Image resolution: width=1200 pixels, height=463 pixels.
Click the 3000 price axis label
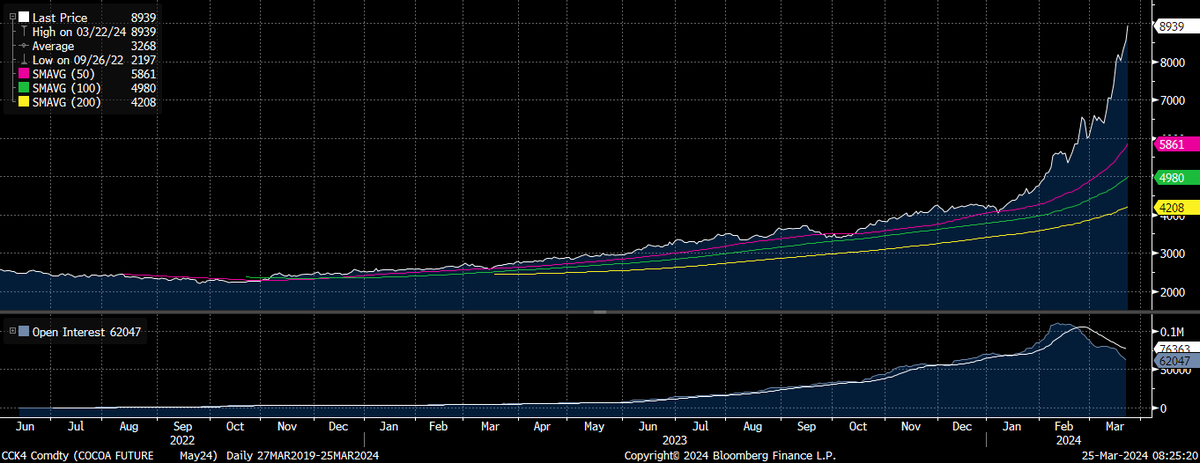coord(1171,254)
